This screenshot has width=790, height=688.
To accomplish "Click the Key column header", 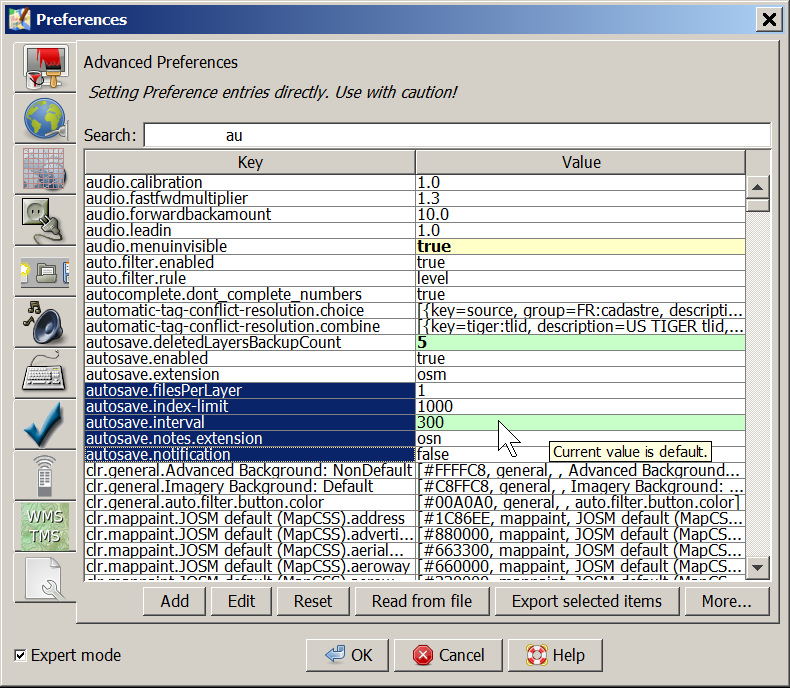I will click(250, 162).
